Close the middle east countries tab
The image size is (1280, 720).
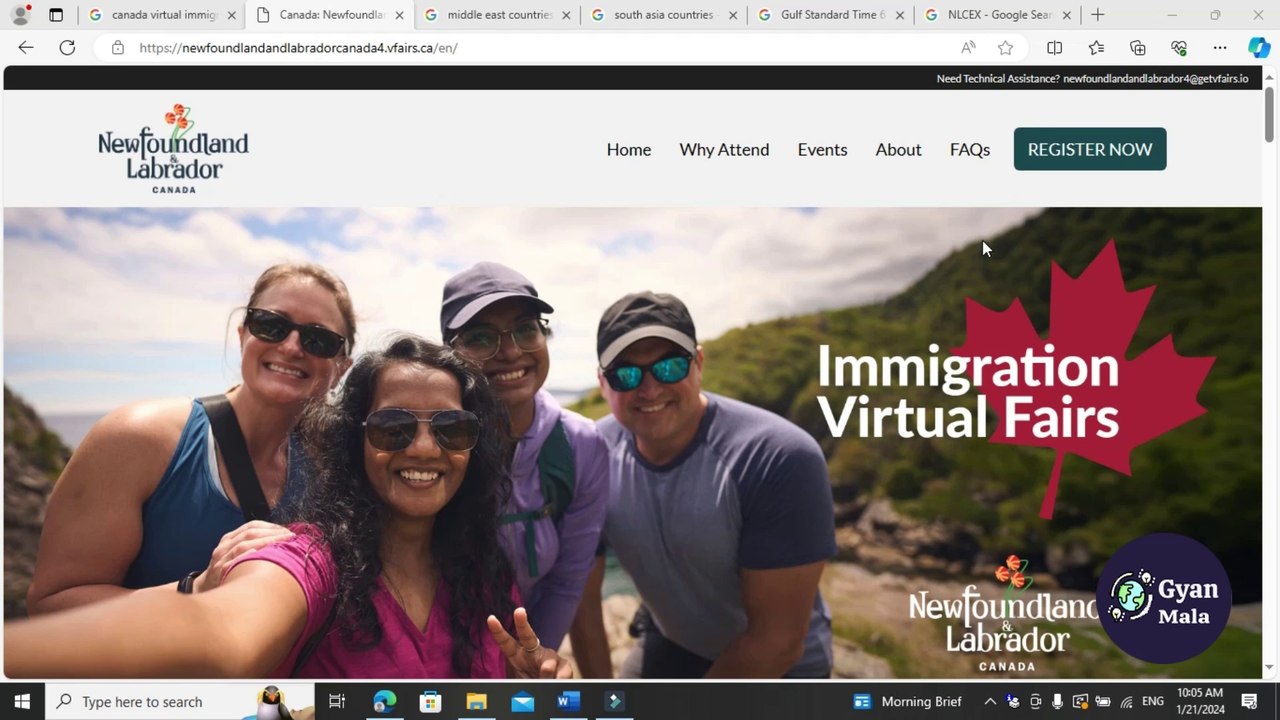click(566, 15)
